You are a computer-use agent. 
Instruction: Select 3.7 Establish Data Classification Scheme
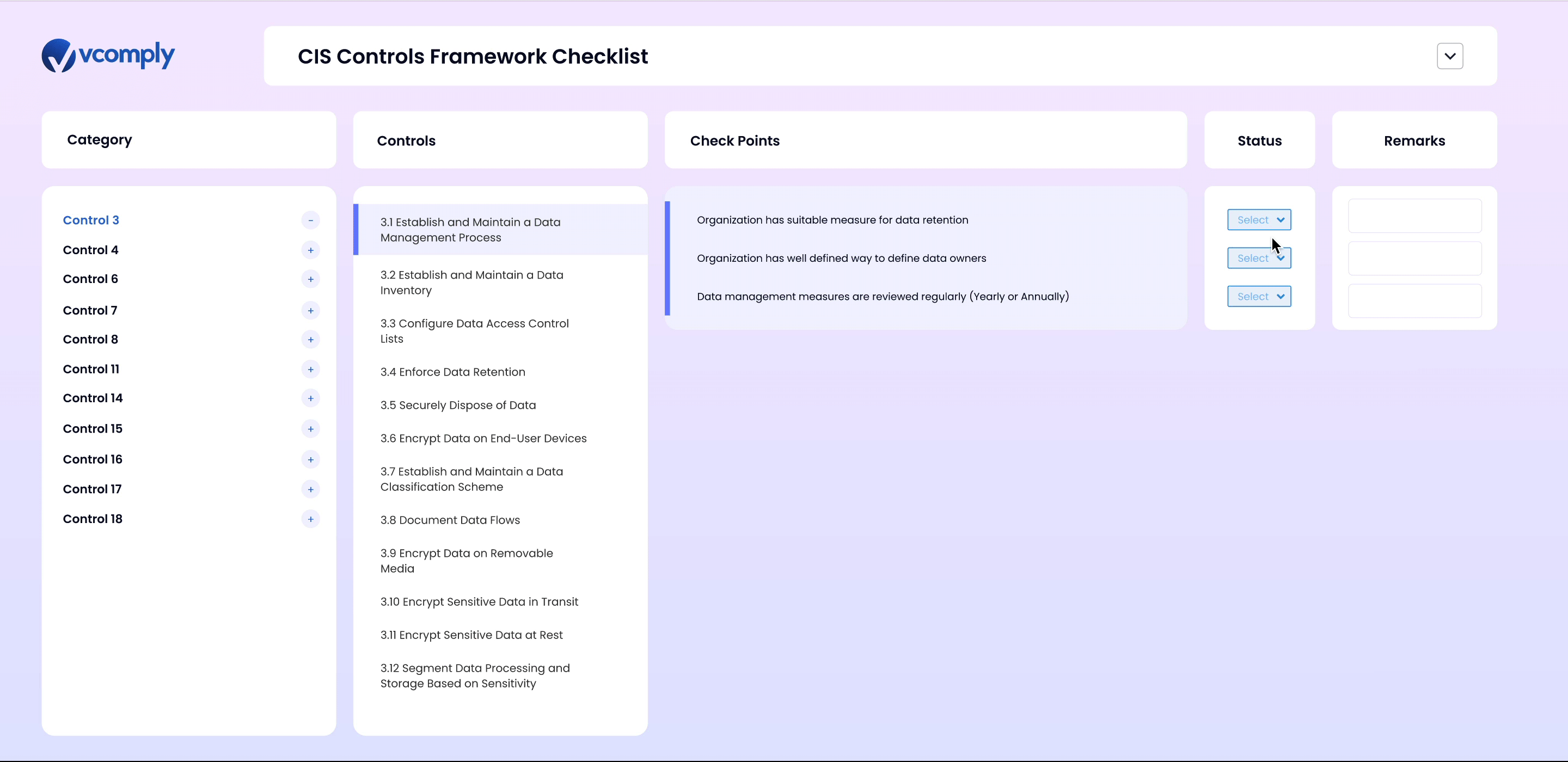[x=471, y=479]
